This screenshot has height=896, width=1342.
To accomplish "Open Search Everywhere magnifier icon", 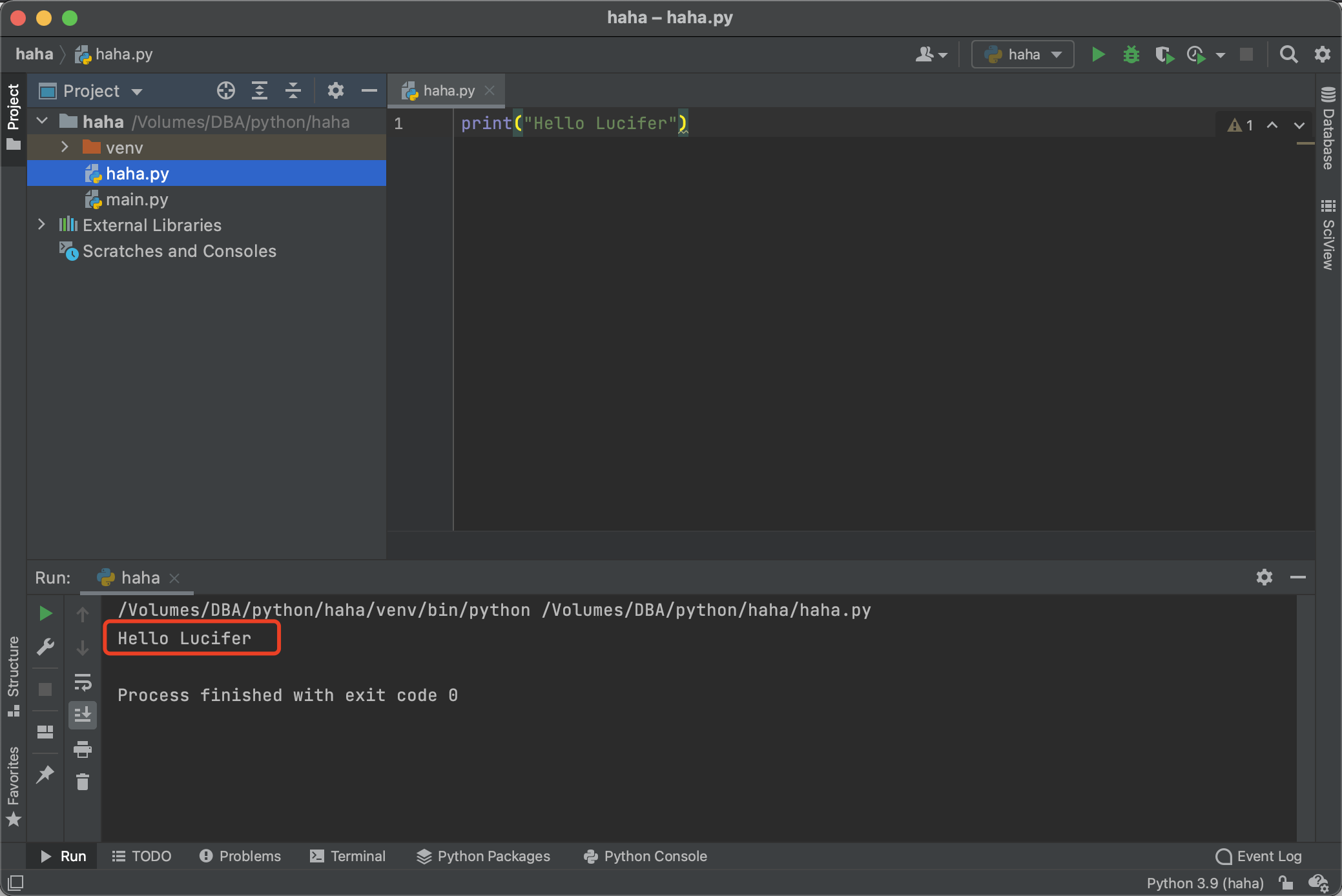I will click(1288, 54).
